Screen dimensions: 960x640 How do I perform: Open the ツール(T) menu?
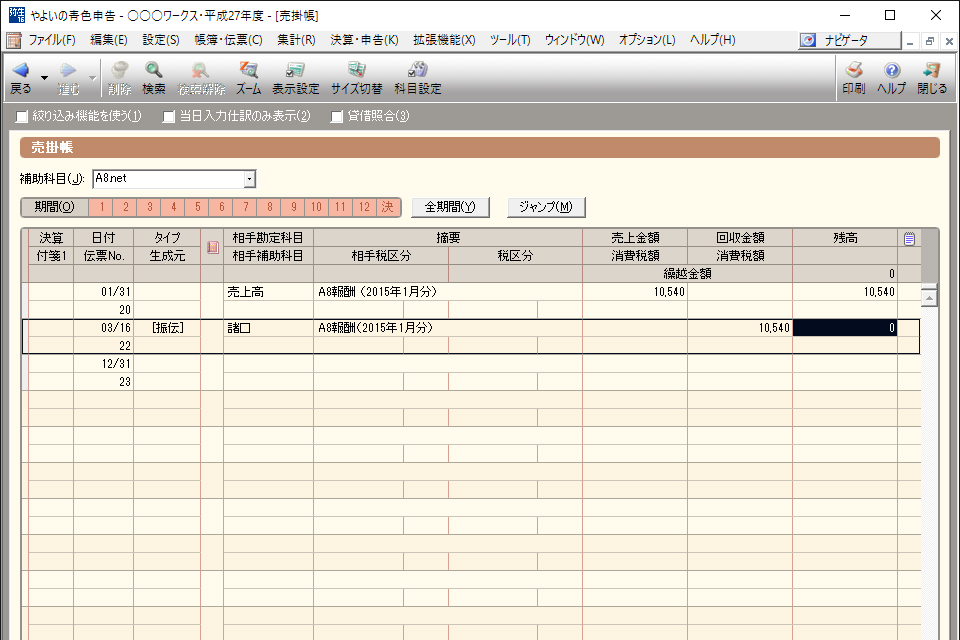point(510,40)
